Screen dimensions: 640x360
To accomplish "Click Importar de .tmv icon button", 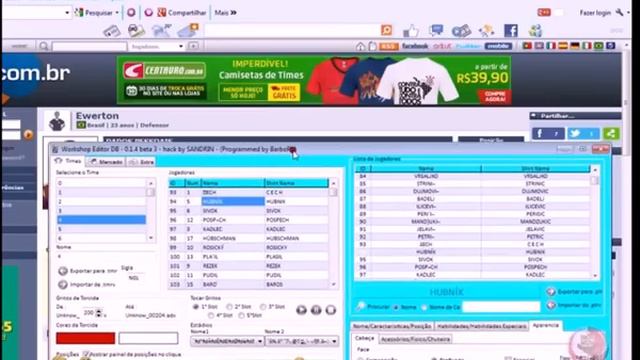I will click(x=63, y=284).
